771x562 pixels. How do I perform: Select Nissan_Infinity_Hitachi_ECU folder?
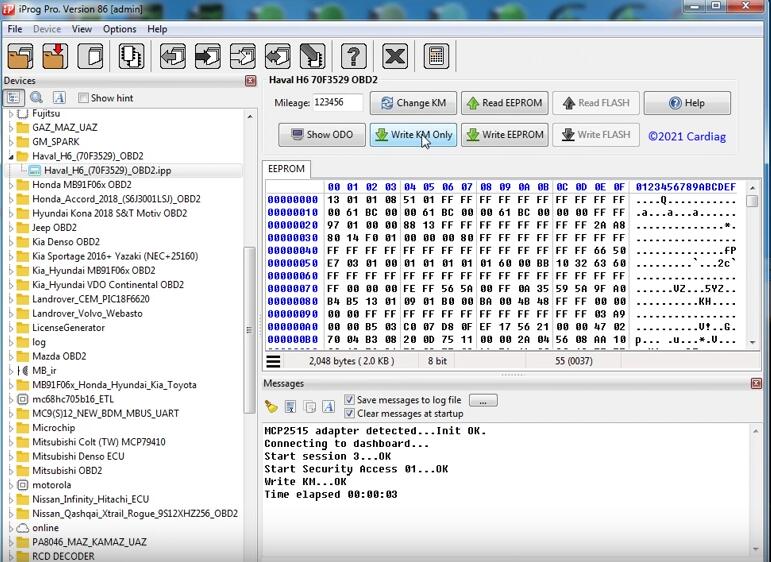click(90, 499)
